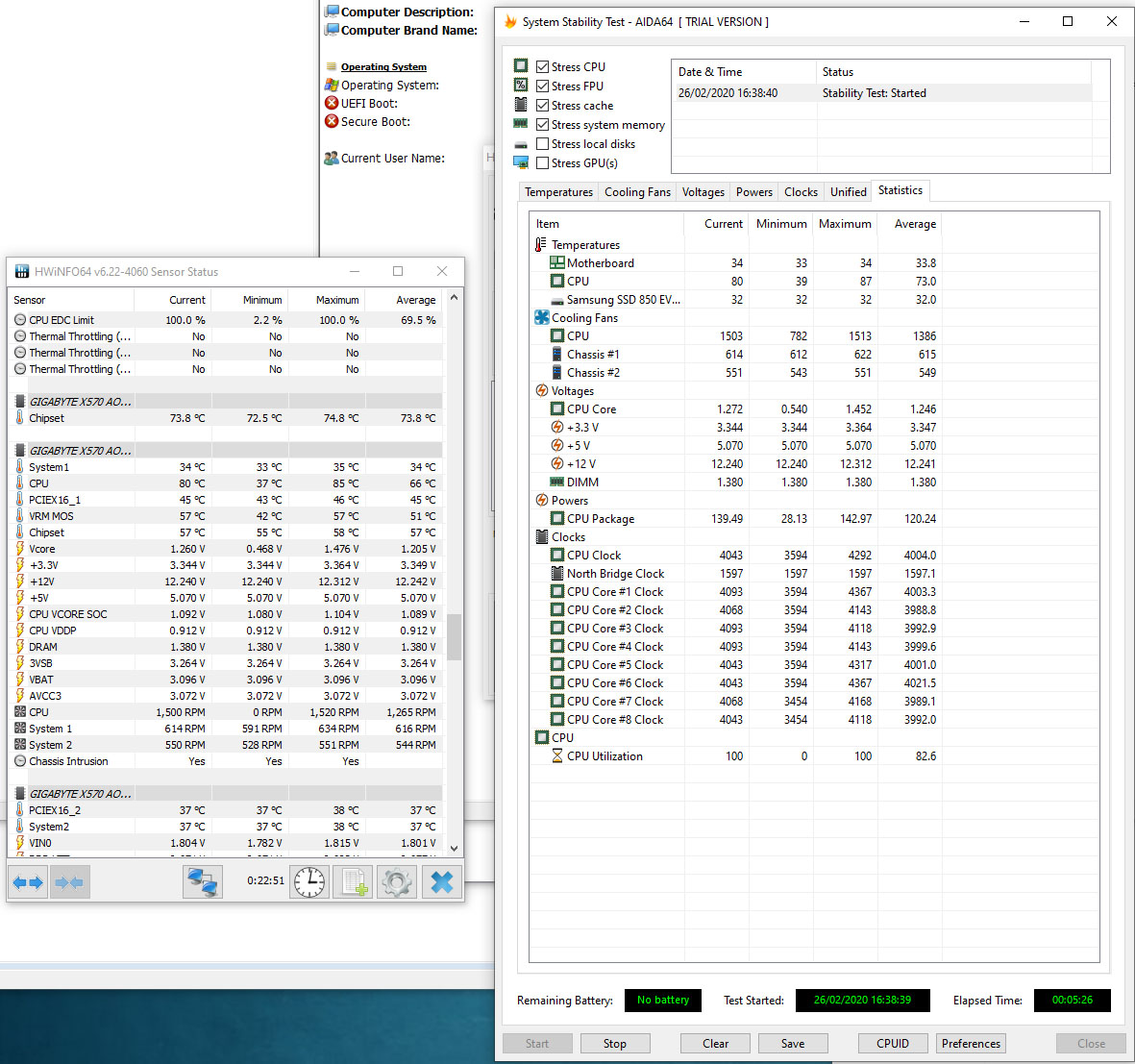The image size is (1135, 1064).
Task: Open the Voltages tab
Action: pyautogui.click(x=703, y=192)
